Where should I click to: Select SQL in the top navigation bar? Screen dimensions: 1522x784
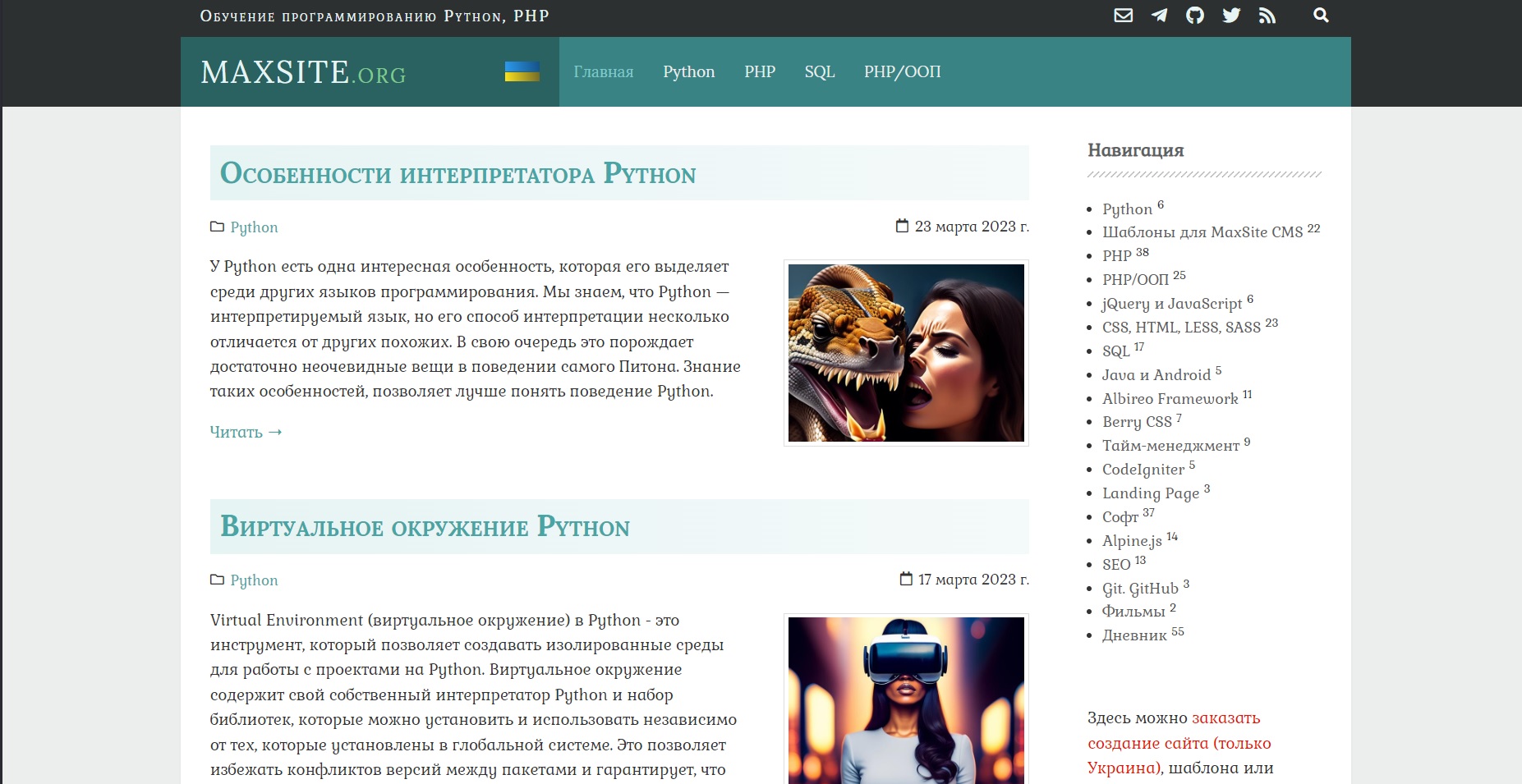point(819,72)
